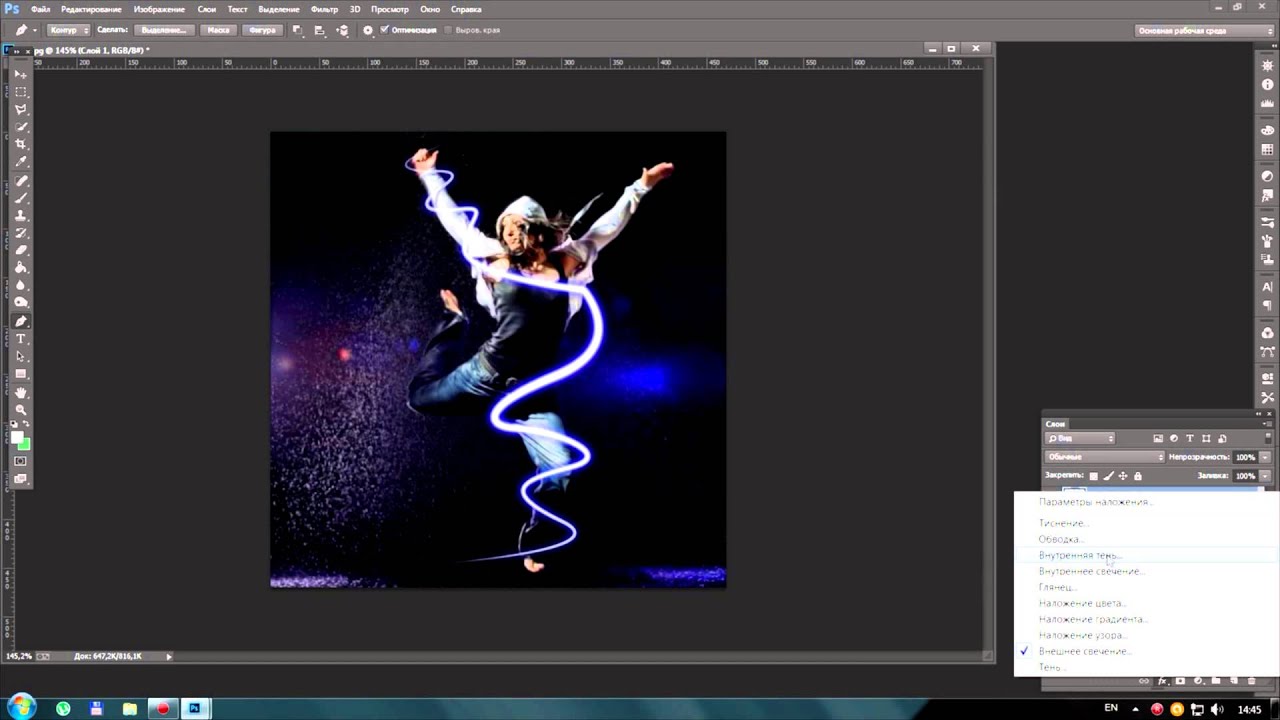Toggle layer filtering switch in Слои panel

(x=1268, y=438)
